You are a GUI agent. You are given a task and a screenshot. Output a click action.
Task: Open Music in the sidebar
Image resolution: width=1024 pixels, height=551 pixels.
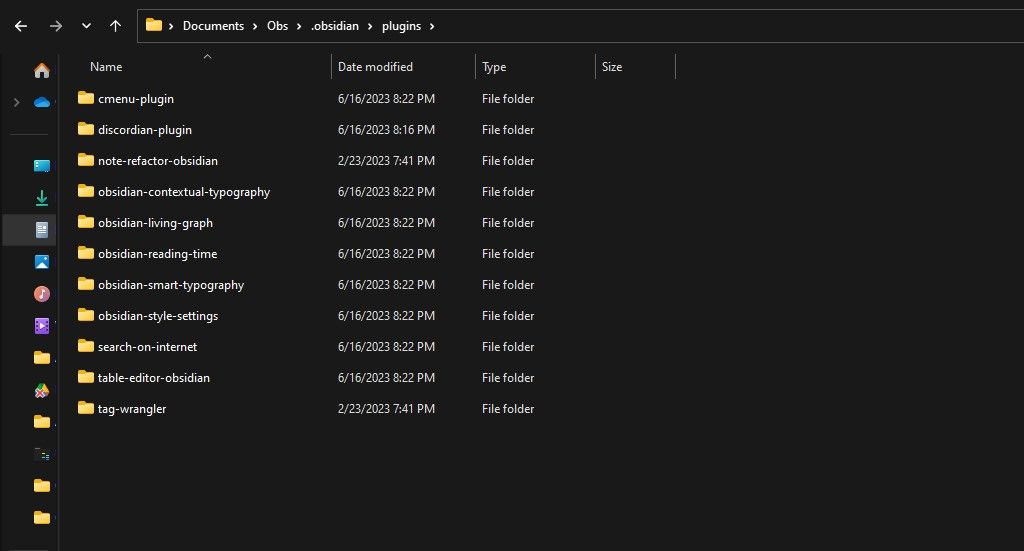pyautogui.click(x=42, y=294)
